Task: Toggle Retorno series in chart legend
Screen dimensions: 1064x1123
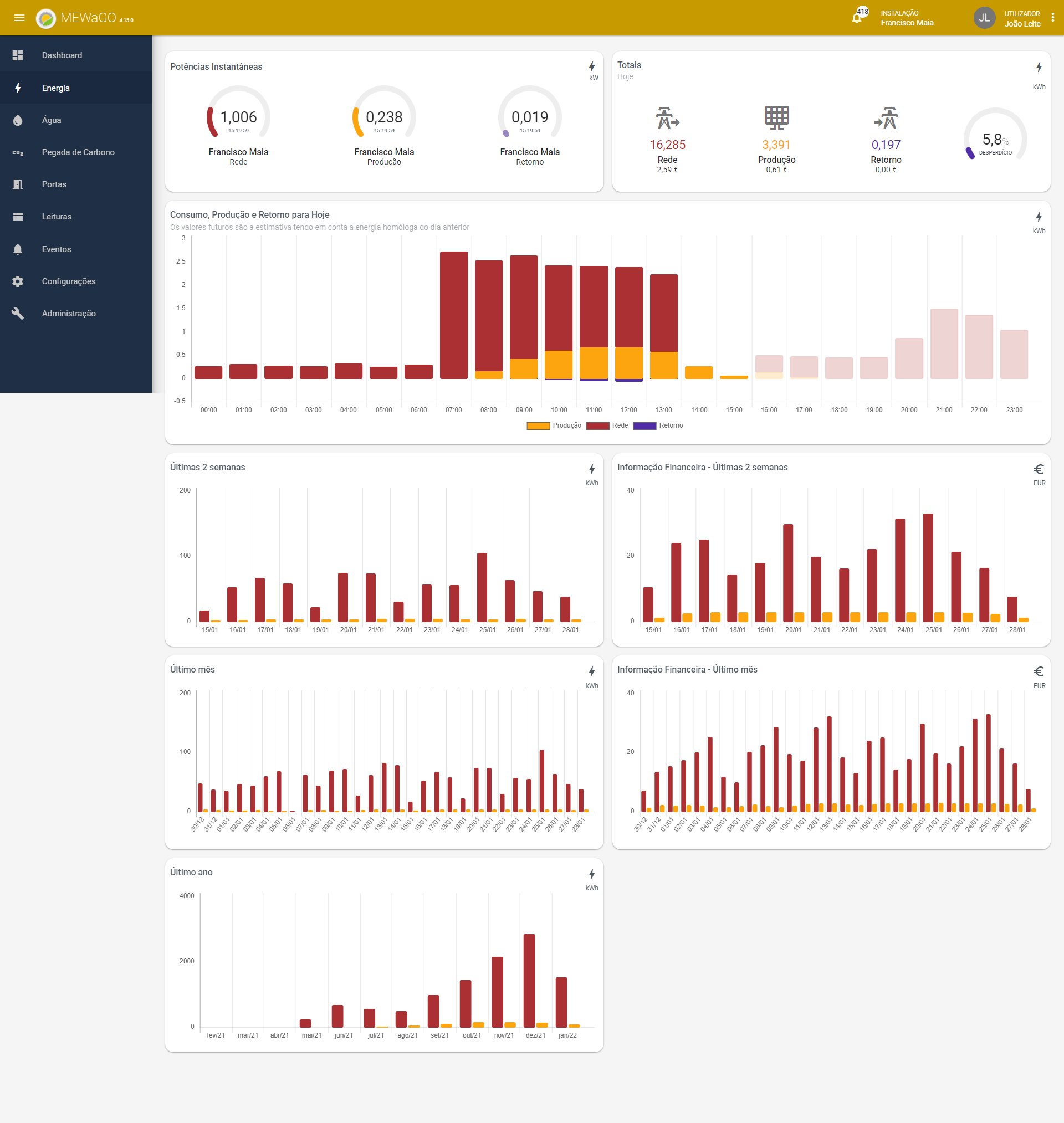Action: (658, 425)
